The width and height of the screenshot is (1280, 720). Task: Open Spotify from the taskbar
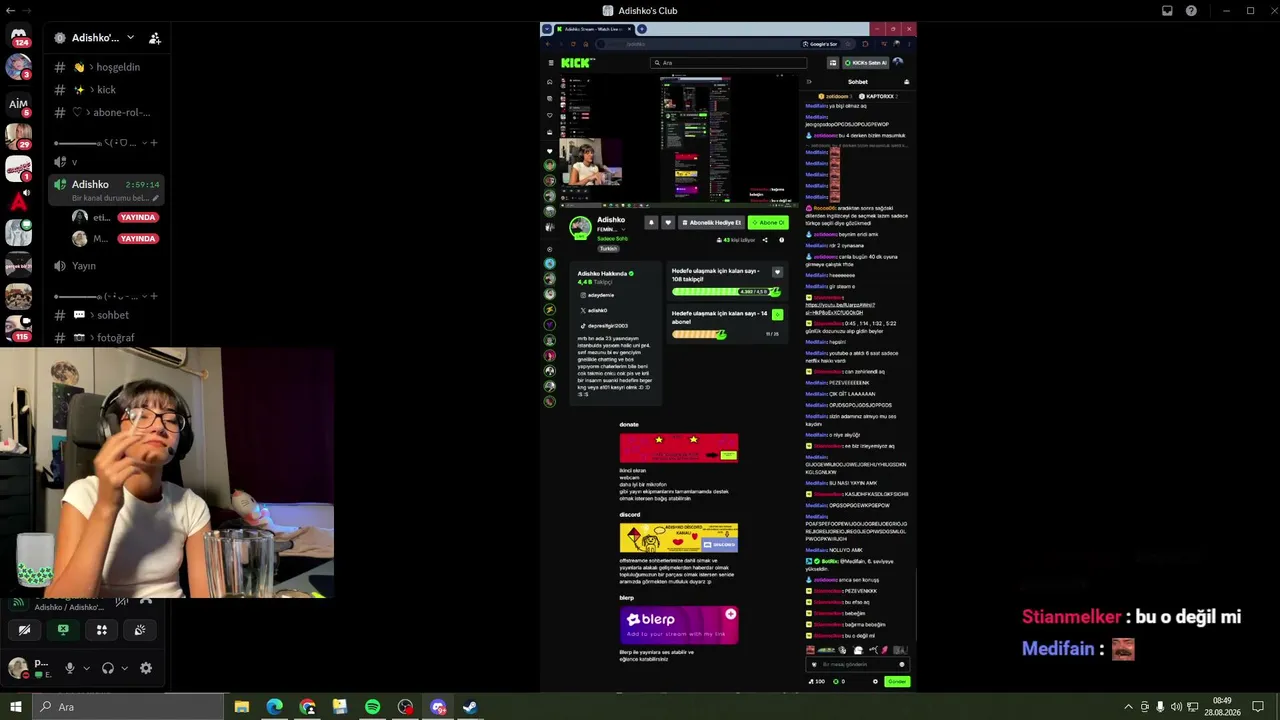tap(372, 707)
